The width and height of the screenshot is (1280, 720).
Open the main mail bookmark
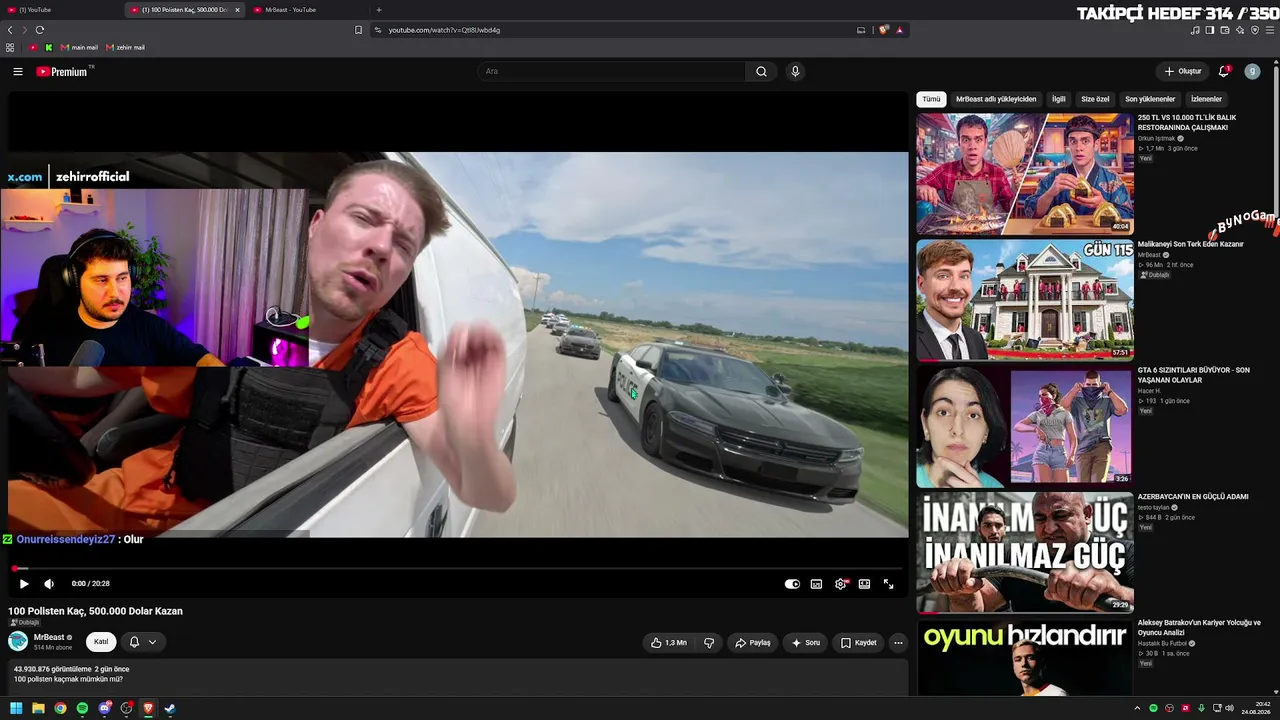click(x=79, y=47)
